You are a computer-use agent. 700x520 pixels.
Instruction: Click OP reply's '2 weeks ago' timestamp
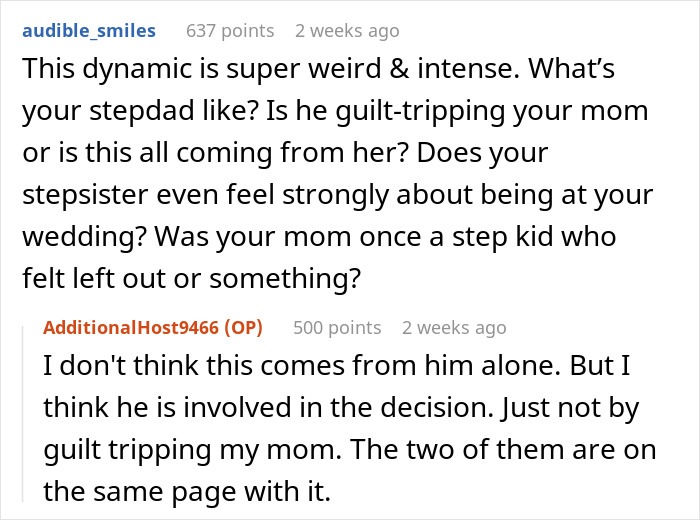[x=454, y=327]
